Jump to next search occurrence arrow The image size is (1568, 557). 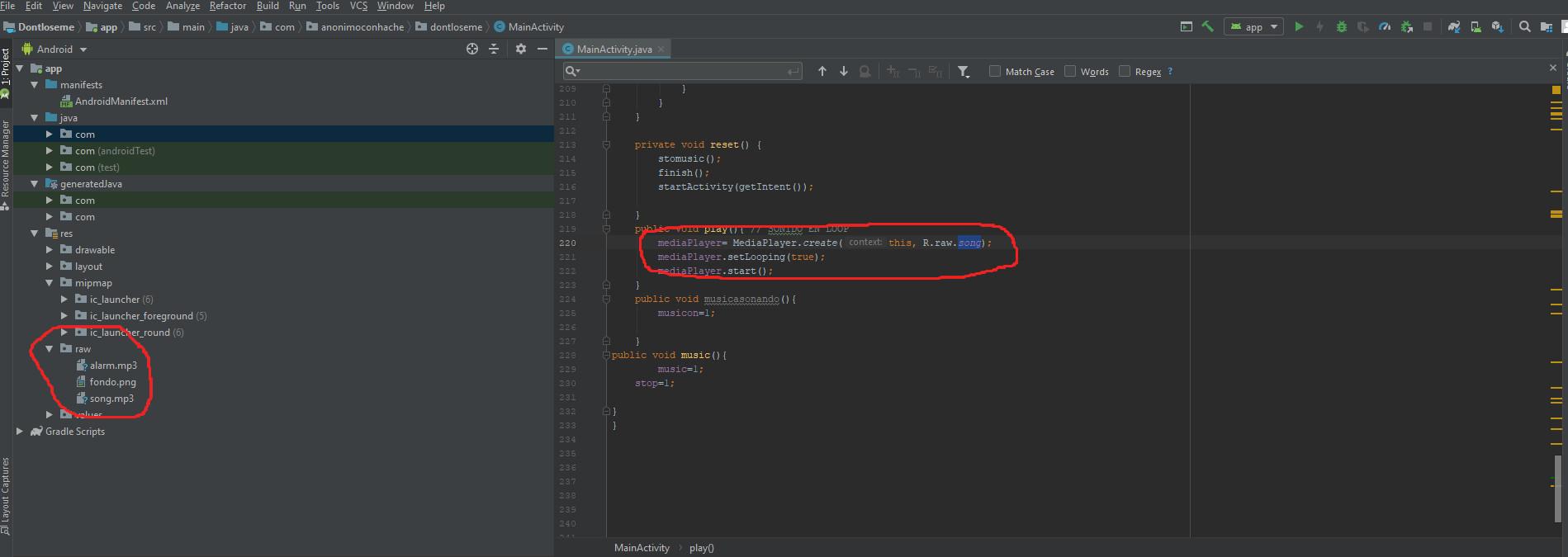click(x=843, y=72)
